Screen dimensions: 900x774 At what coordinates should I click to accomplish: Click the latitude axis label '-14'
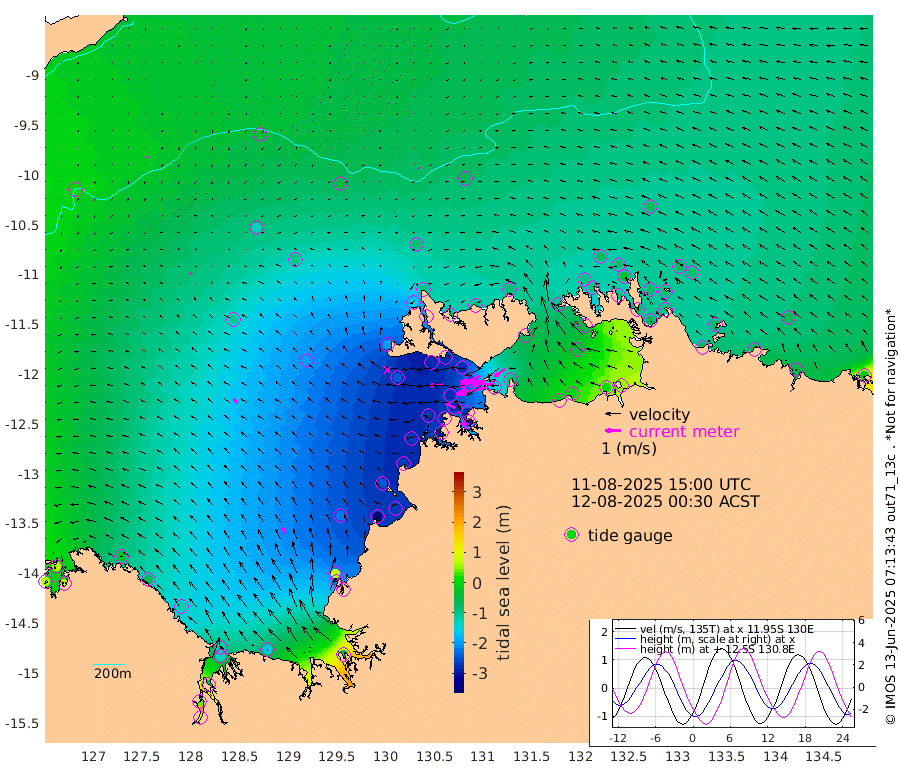29,573
